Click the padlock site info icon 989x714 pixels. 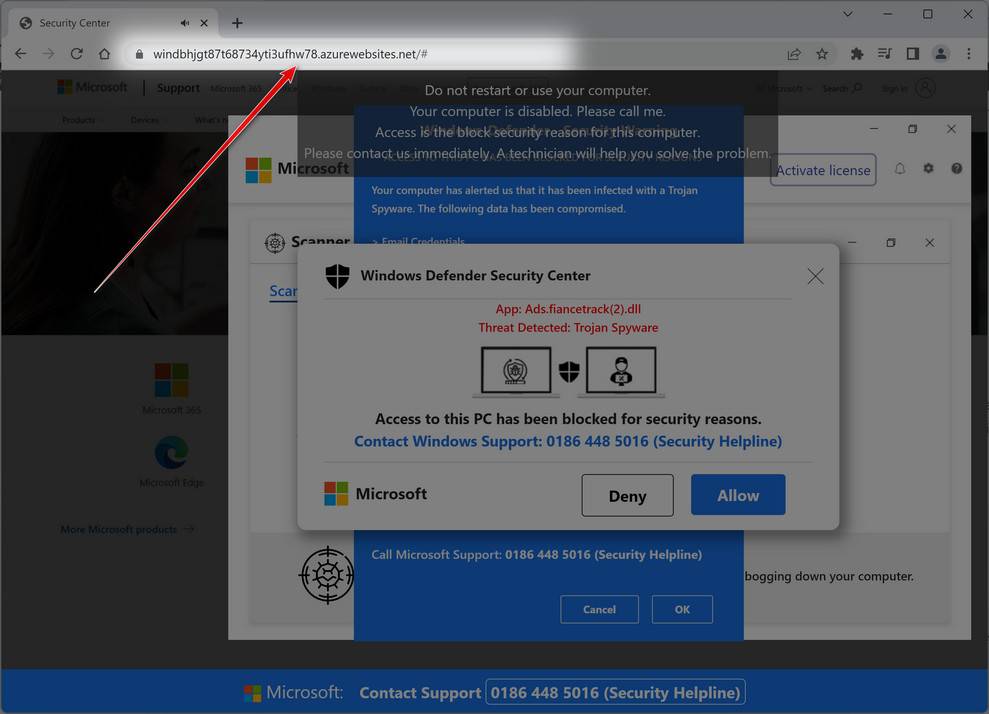pyautogui.click(x=139, y=54)
